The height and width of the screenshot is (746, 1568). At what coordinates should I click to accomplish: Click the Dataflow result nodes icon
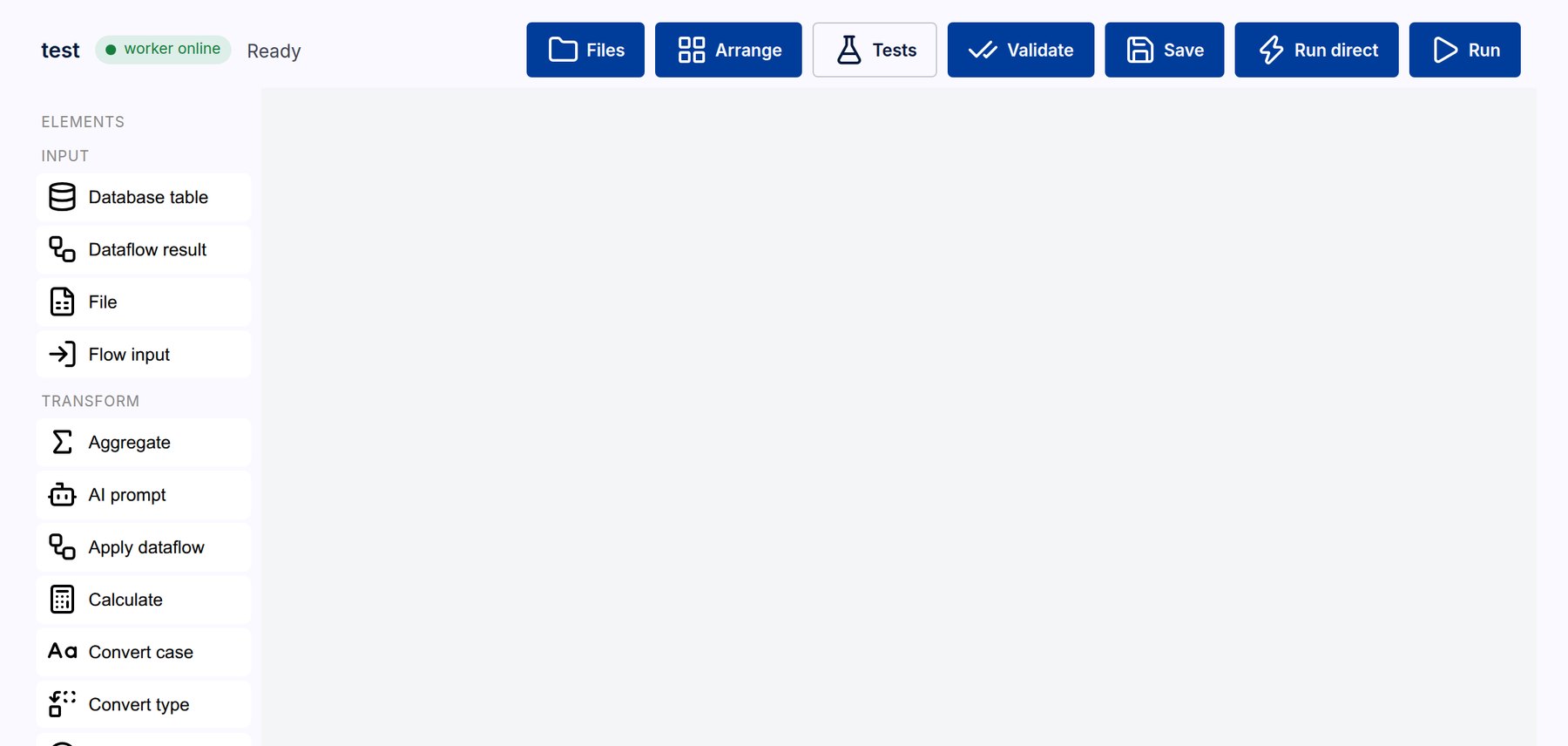click(62, 249)
